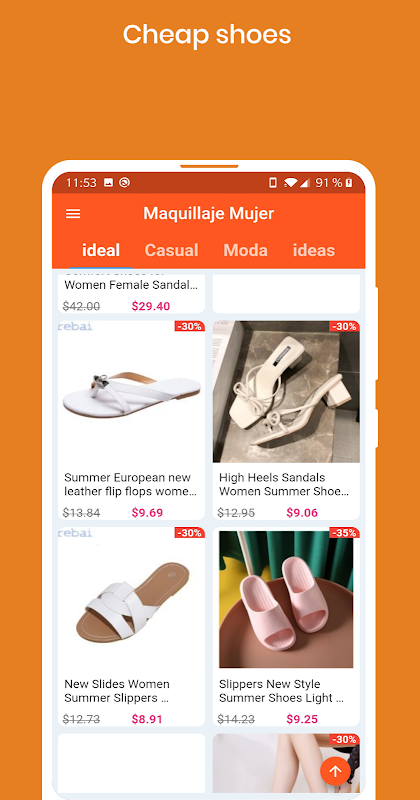Open the hamburger navigation menu
420x800 pixels.
(x=73, y=213)
